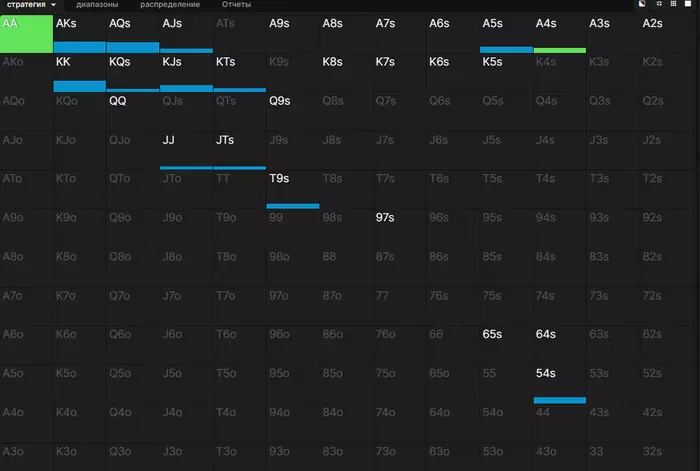The height and width of the screenshot is (471, 700).
Task: Click the AKs cell with blue bar
Action: (x=79, y=34)
